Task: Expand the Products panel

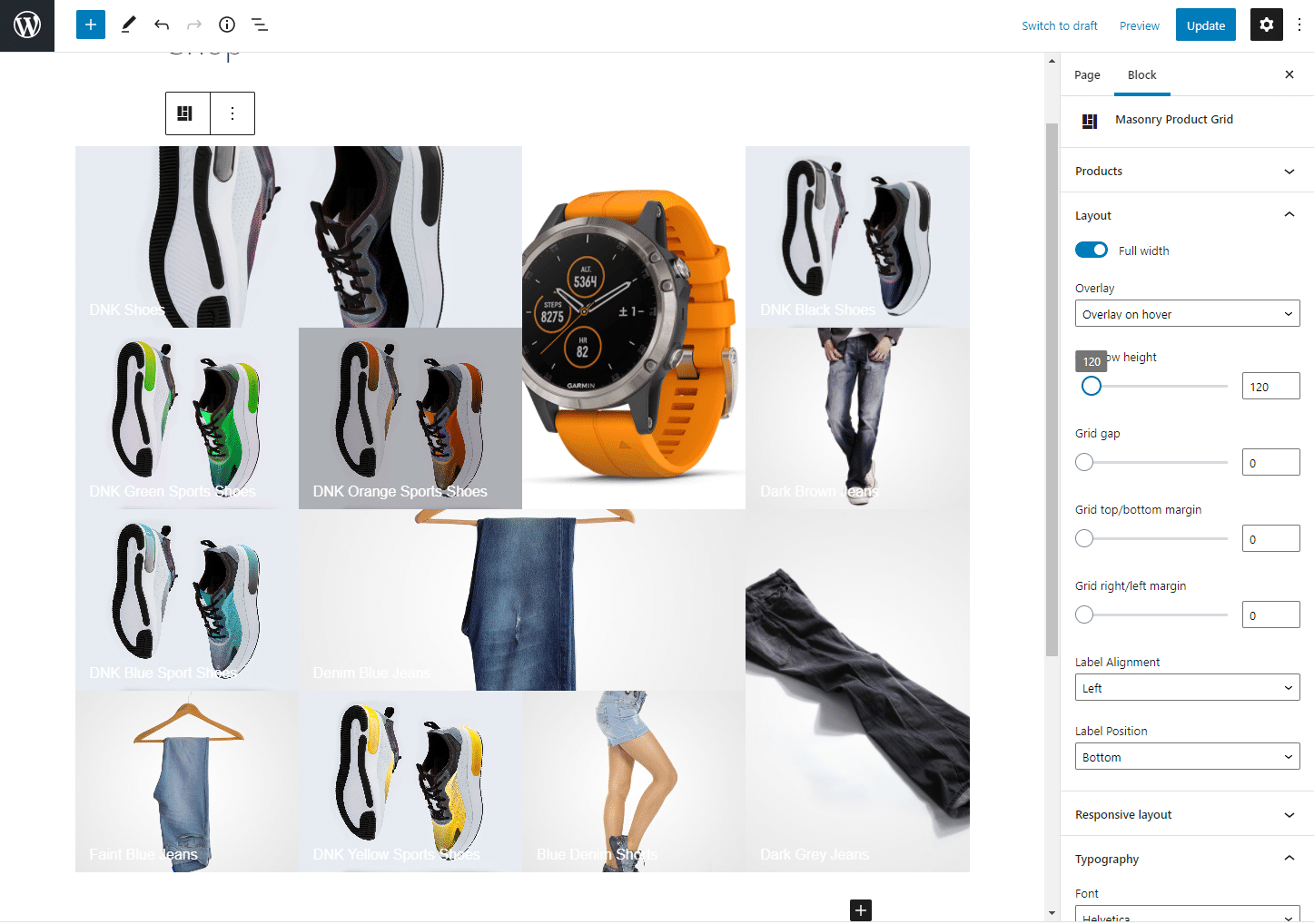Action: click(1187, 171)
